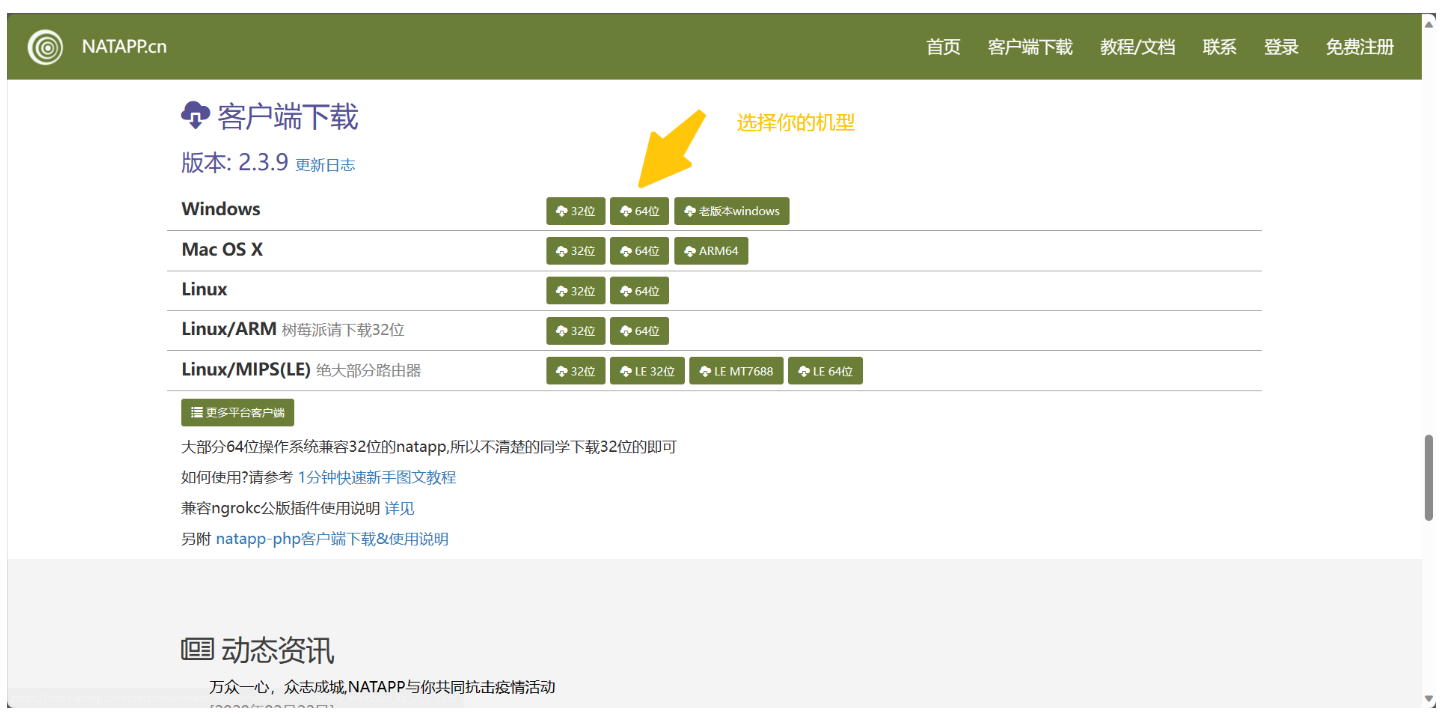Screen dimensions: 1453x721
Task: Go to 教程/文档 in navigation
Action: (1137, 47)
